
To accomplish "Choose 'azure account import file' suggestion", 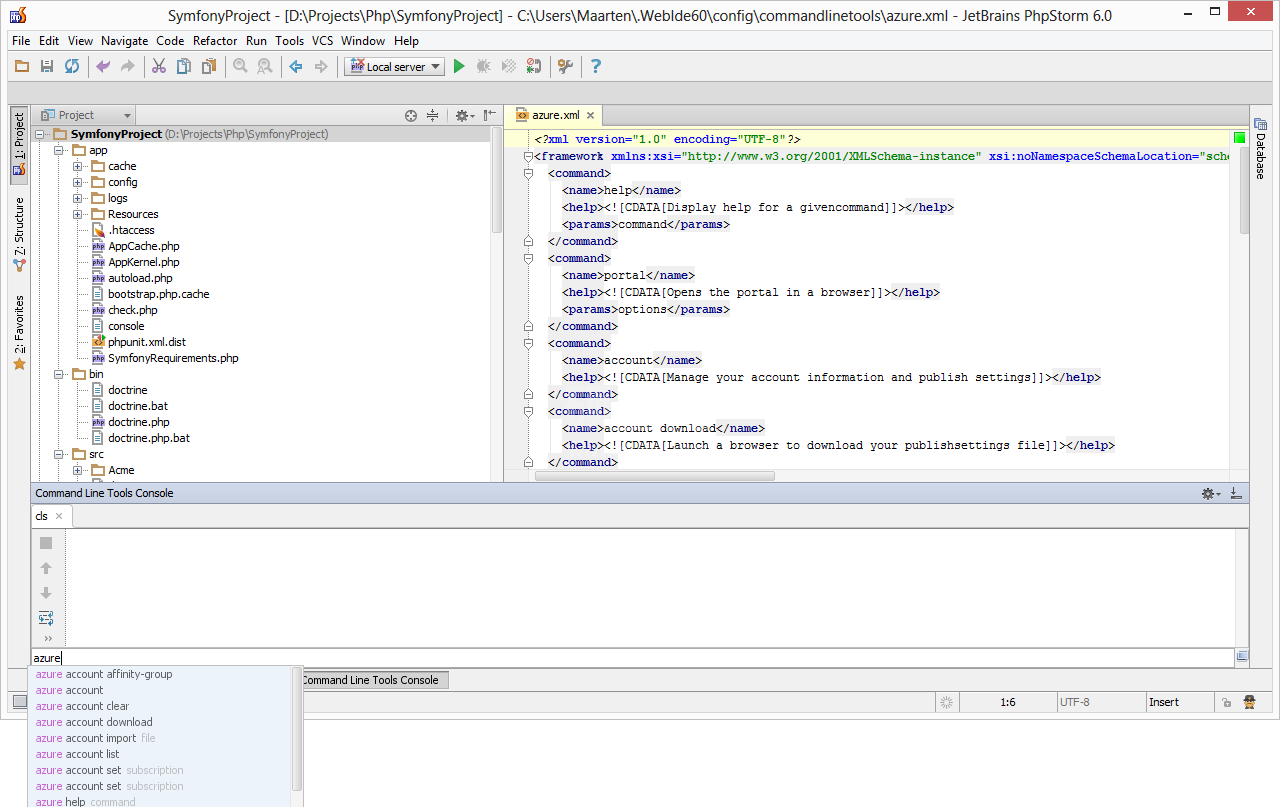I will tap(161, 738).
